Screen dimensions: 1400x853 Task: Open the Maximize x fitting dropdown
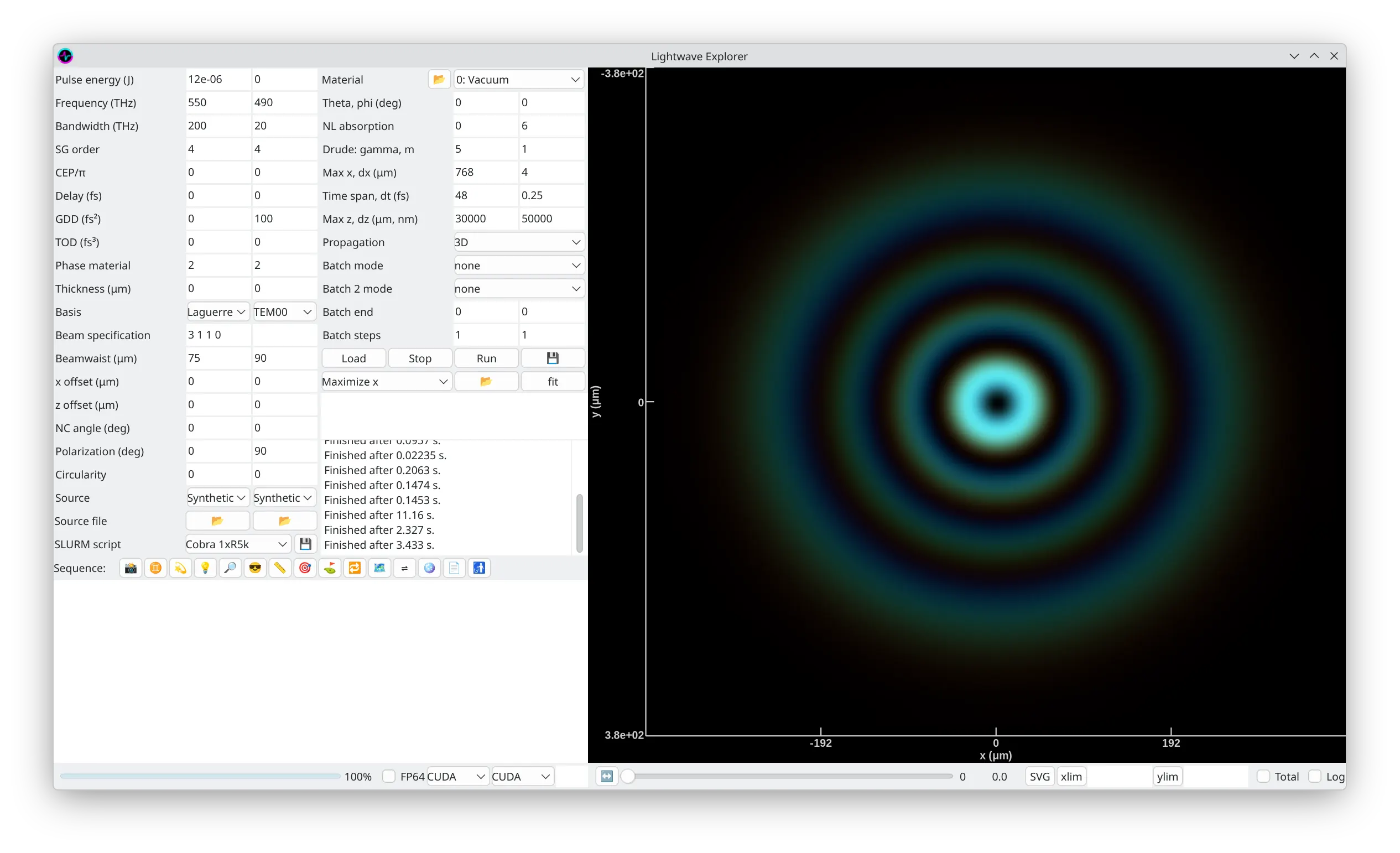pos(386,381)
